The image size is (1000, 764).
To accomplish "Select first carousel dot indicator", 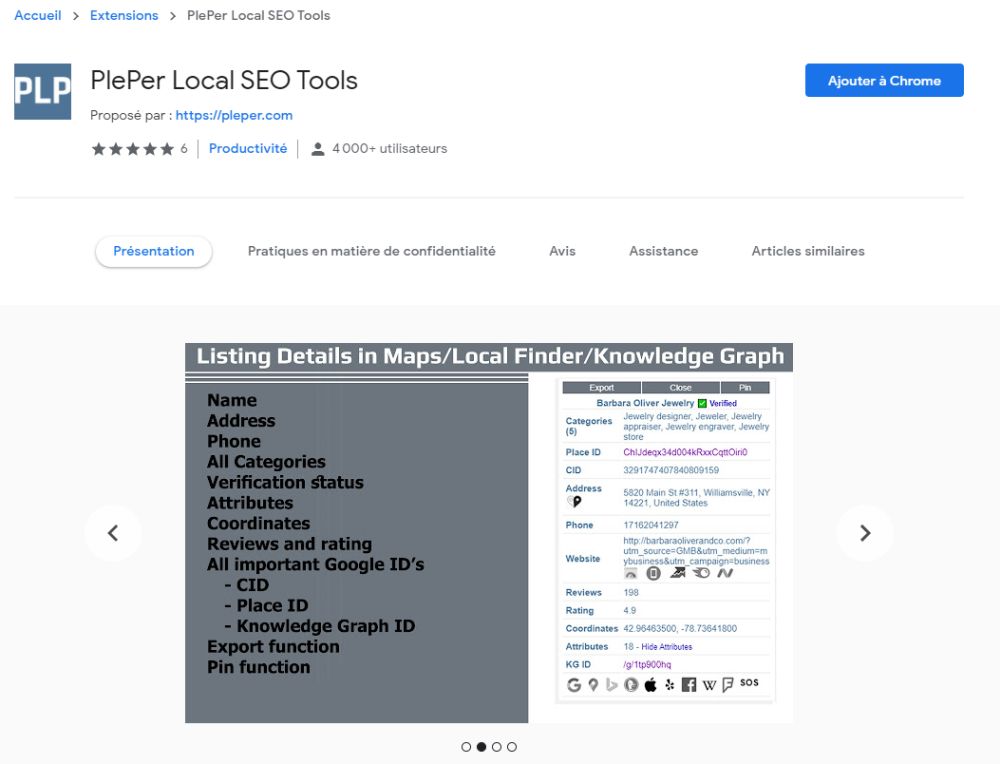I will tap(466, 747).
